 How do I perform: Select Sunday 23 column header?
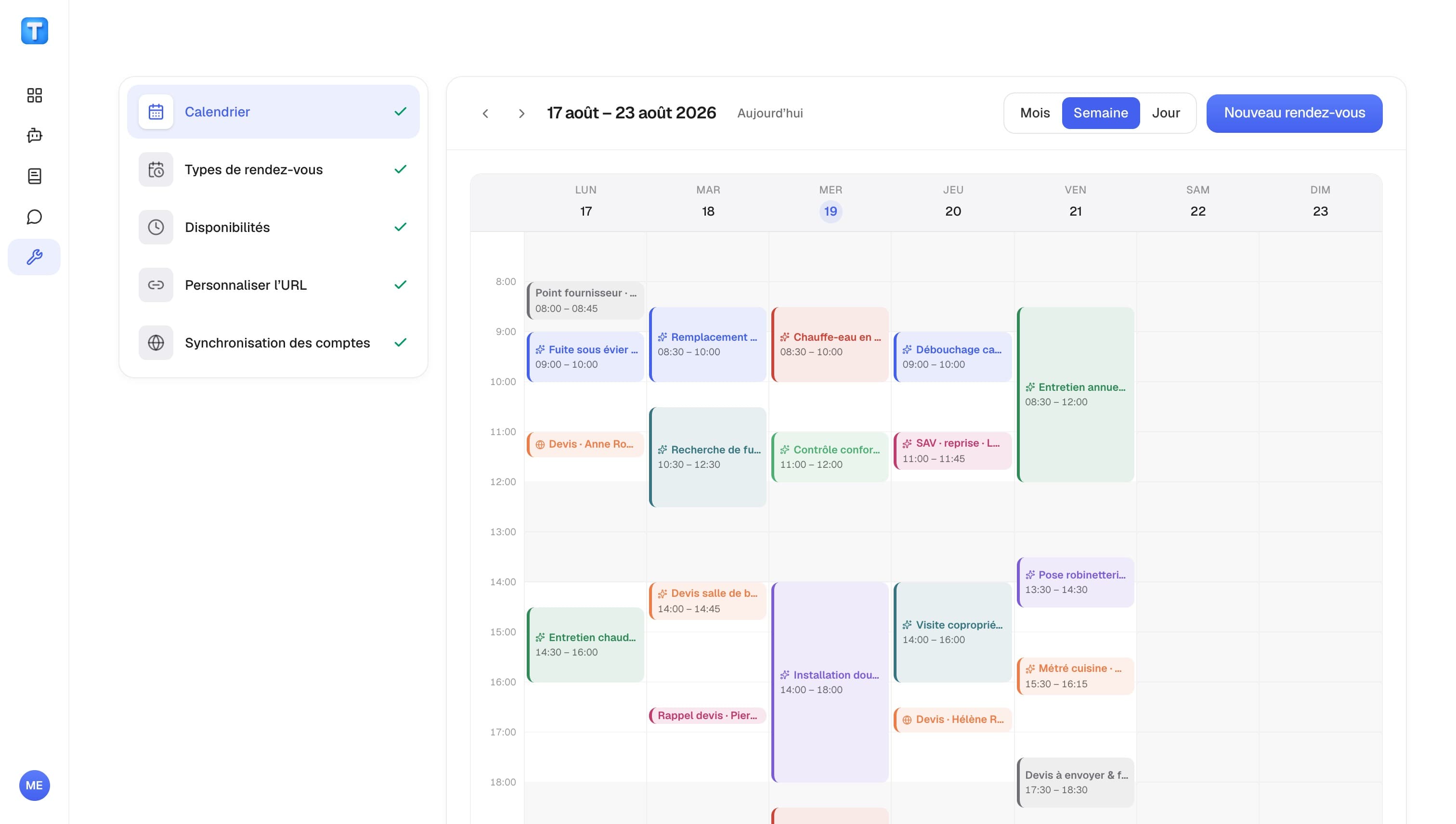pyautogui.click(x=1320, y=202)
